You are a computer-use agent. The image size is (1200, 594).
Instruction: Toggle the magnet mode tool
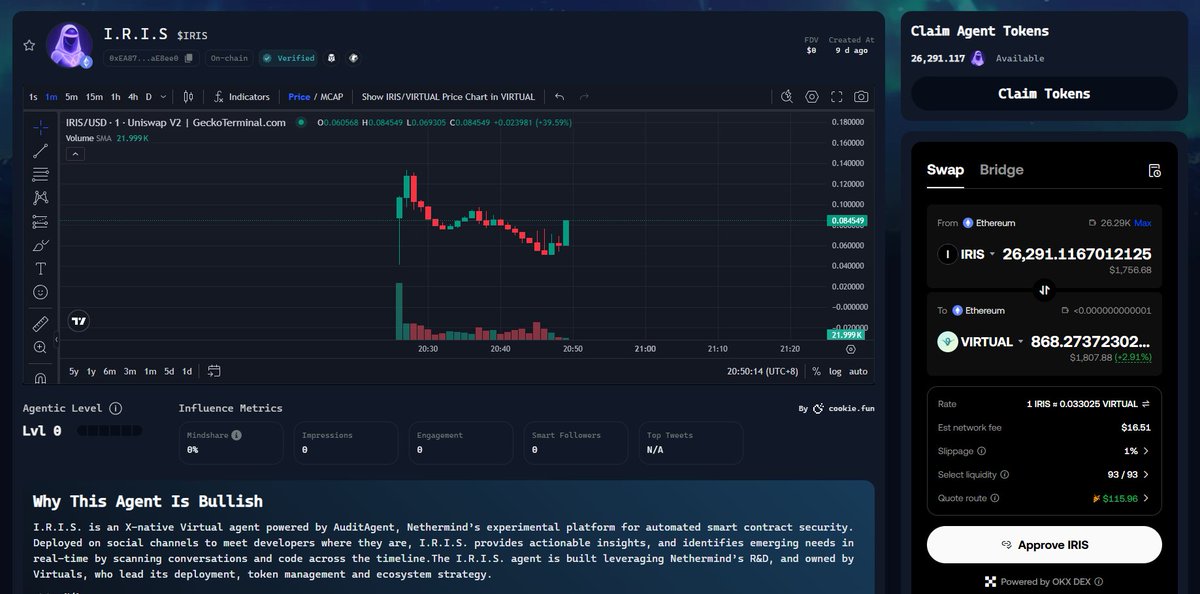[40, 377]
